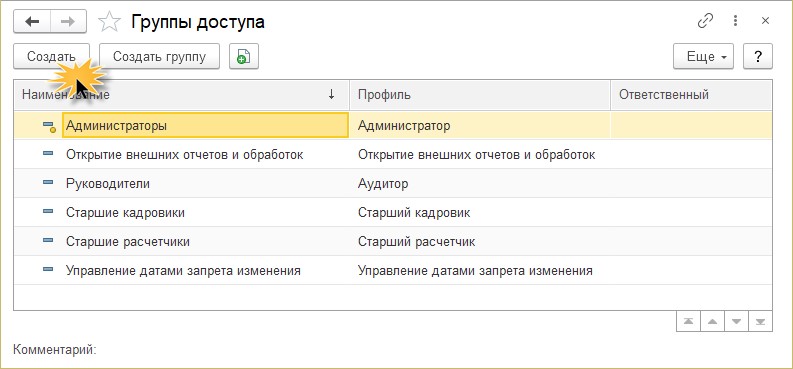The width and height of the screenshot is (793, 369).
Task: Select the Руководители access group row
Action: click(x=392, y=183)
